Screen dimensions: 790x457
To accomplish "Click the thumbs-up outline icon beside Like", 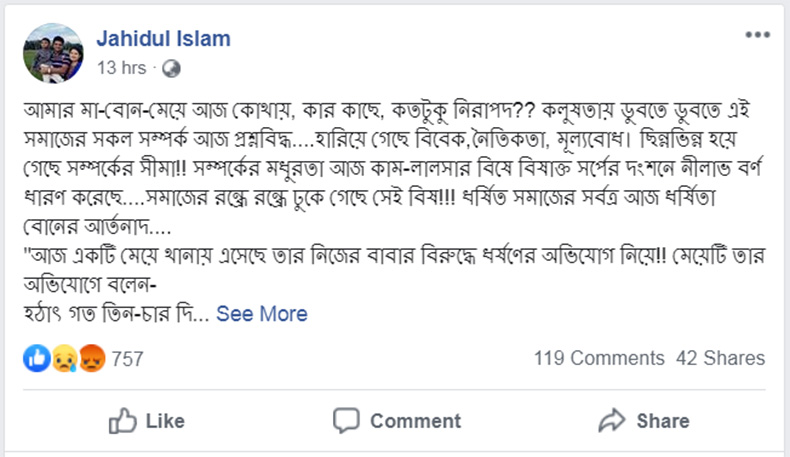I will tap(122, 421).
